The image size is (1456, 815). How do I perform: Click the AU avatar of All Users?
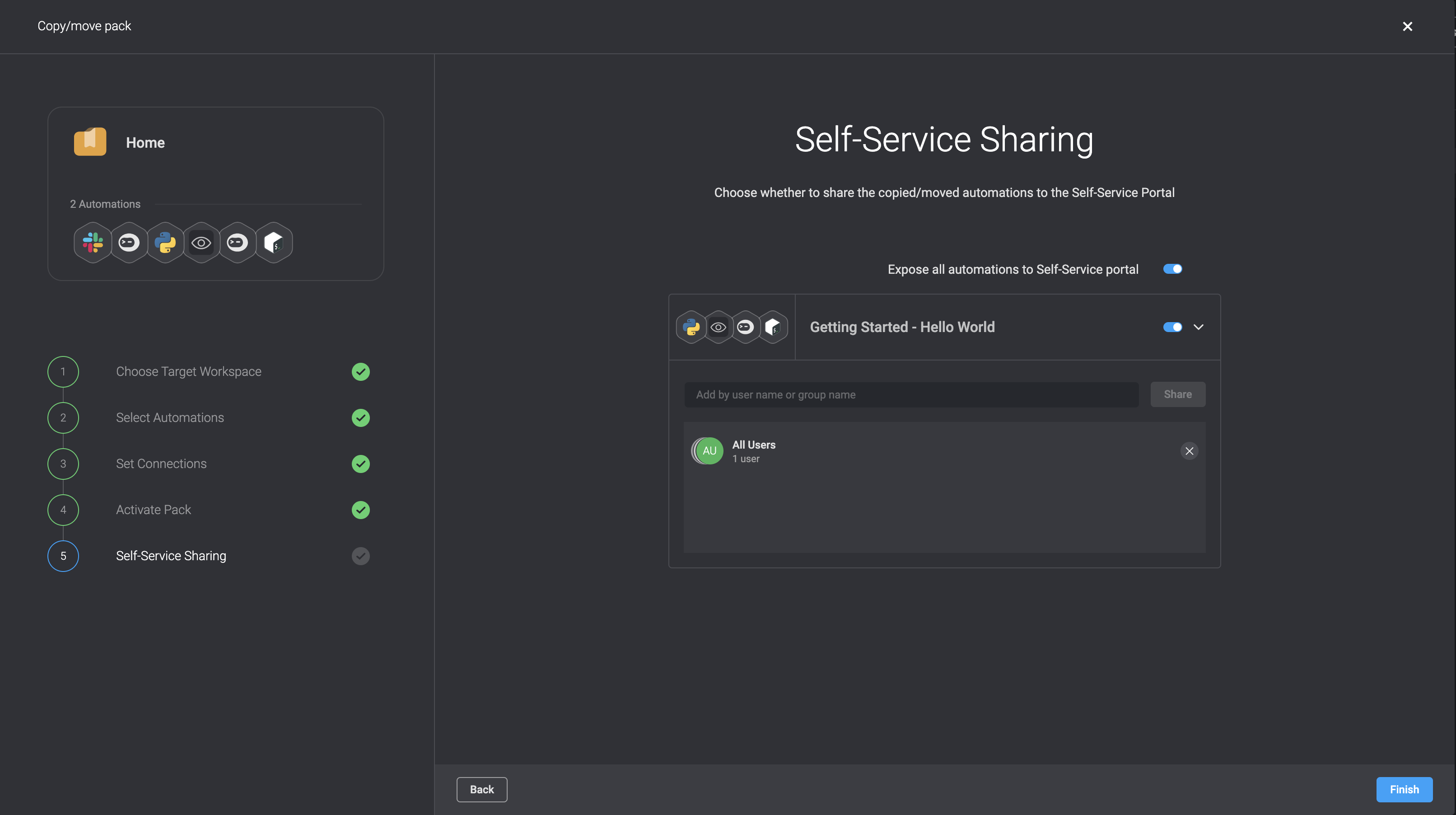(x=709, y=451)
